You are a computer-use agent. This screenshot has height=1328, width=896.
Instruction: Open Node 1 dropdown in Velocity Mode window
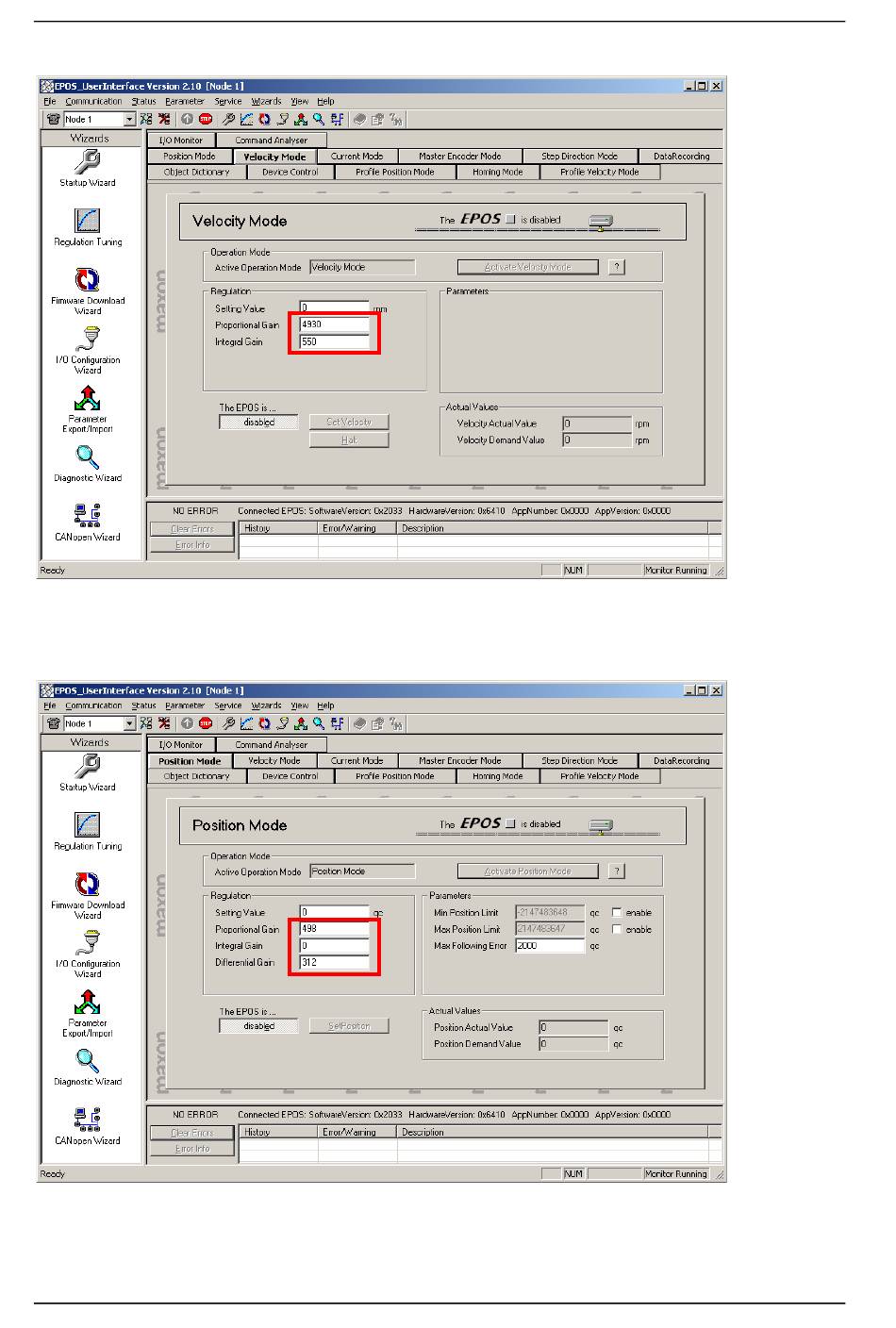click(x=129, y=119)
